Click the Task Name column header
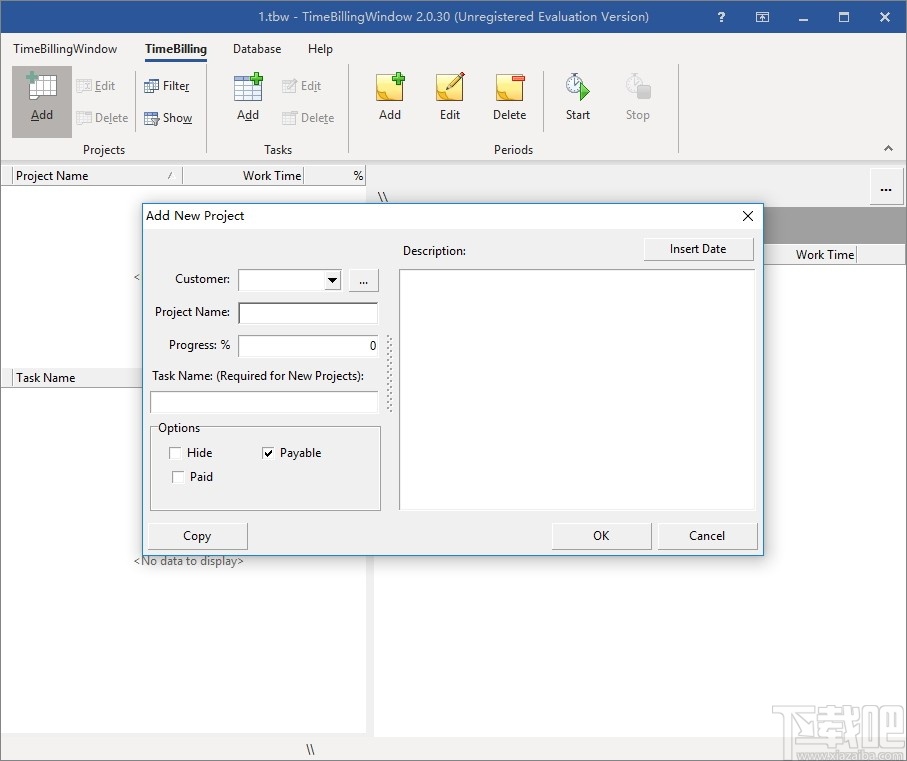The image size is (907, 761). click(x=75, y=378)
